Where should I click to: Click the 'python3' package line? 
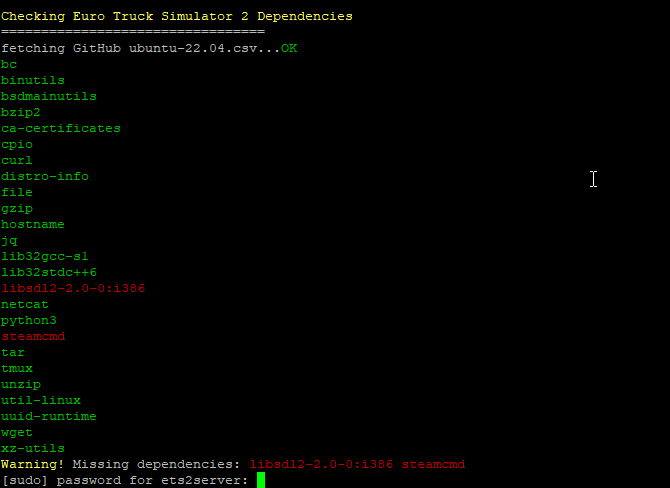tap(29, 320)
